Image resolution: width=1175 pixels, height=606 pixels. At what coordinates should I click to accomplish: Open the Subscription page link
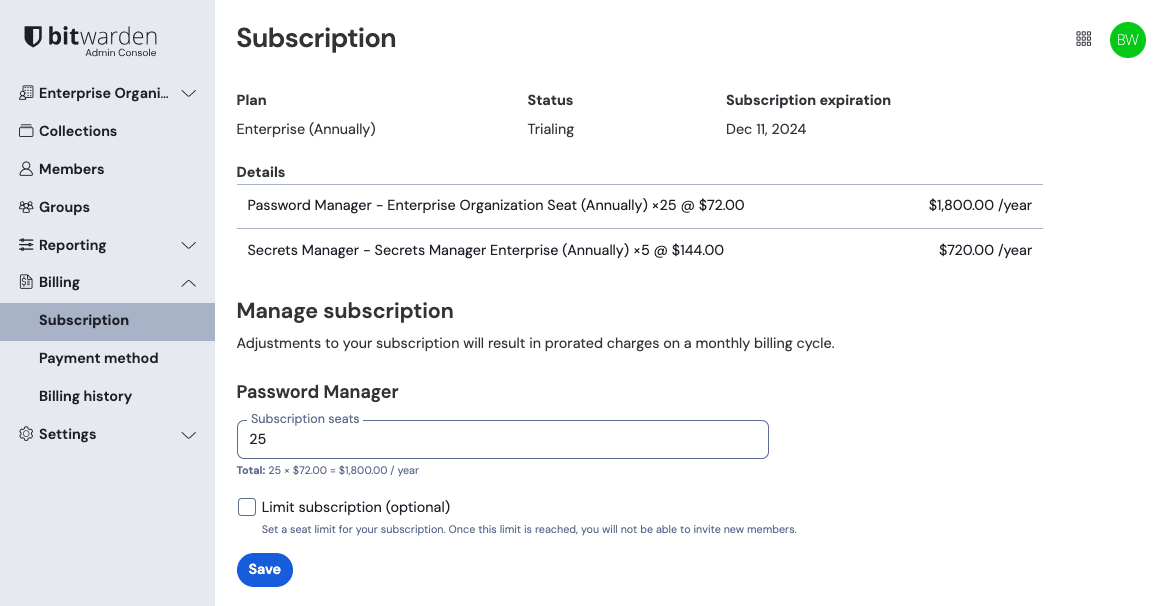click(84, 320)
